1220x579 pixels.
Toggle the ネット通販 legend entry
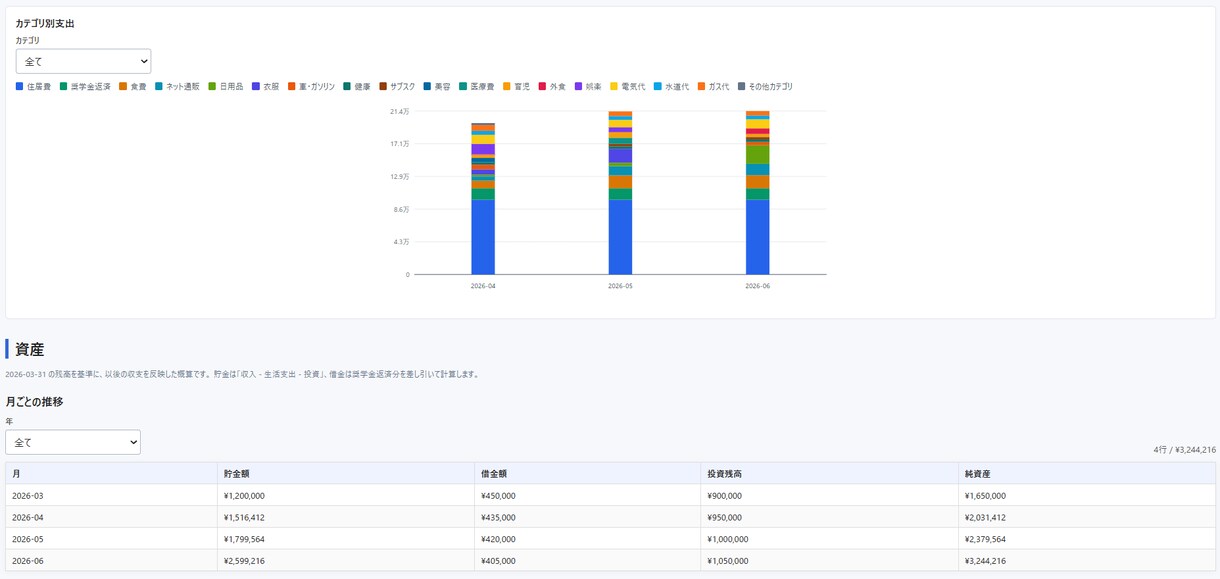(x=177, y=87)
